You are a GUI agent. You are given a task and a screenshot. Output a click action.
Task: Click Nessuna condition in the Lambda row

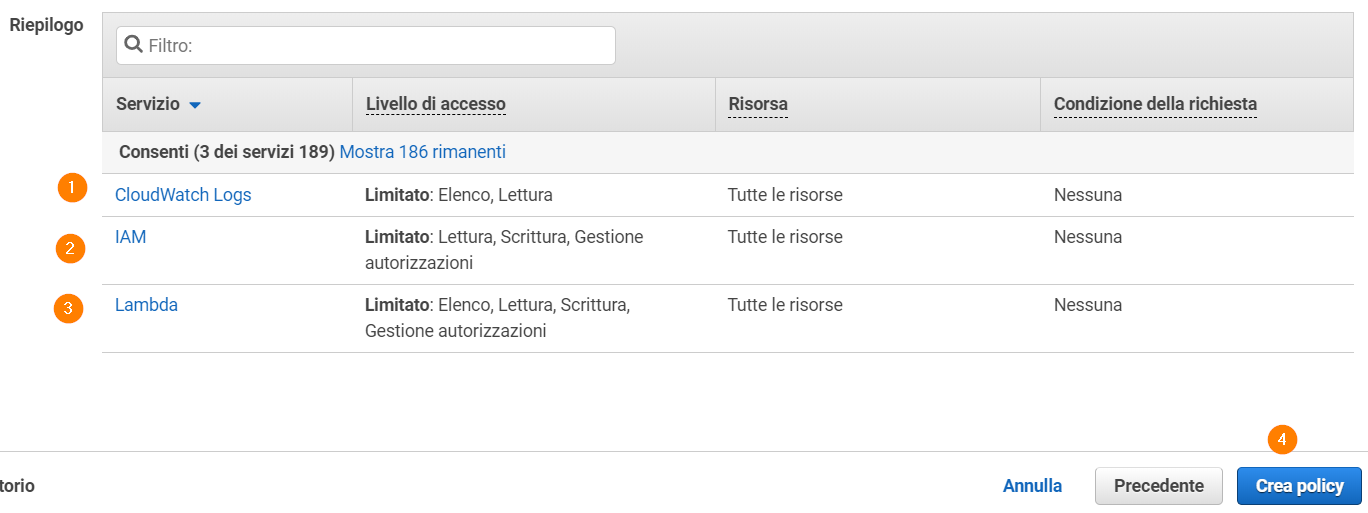coord(1088,305)
